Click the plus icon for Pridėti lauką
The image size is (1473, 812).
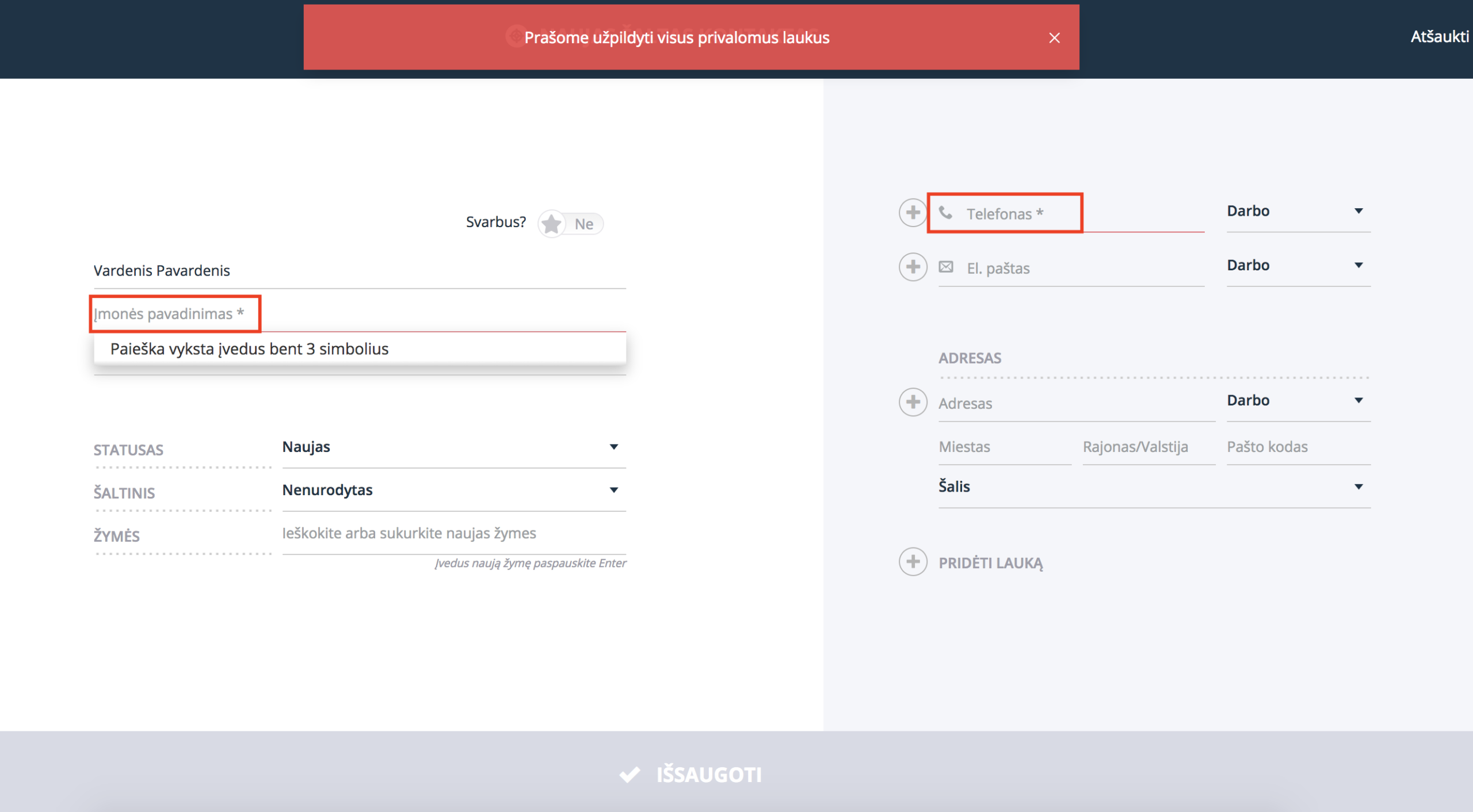point(913,562)
